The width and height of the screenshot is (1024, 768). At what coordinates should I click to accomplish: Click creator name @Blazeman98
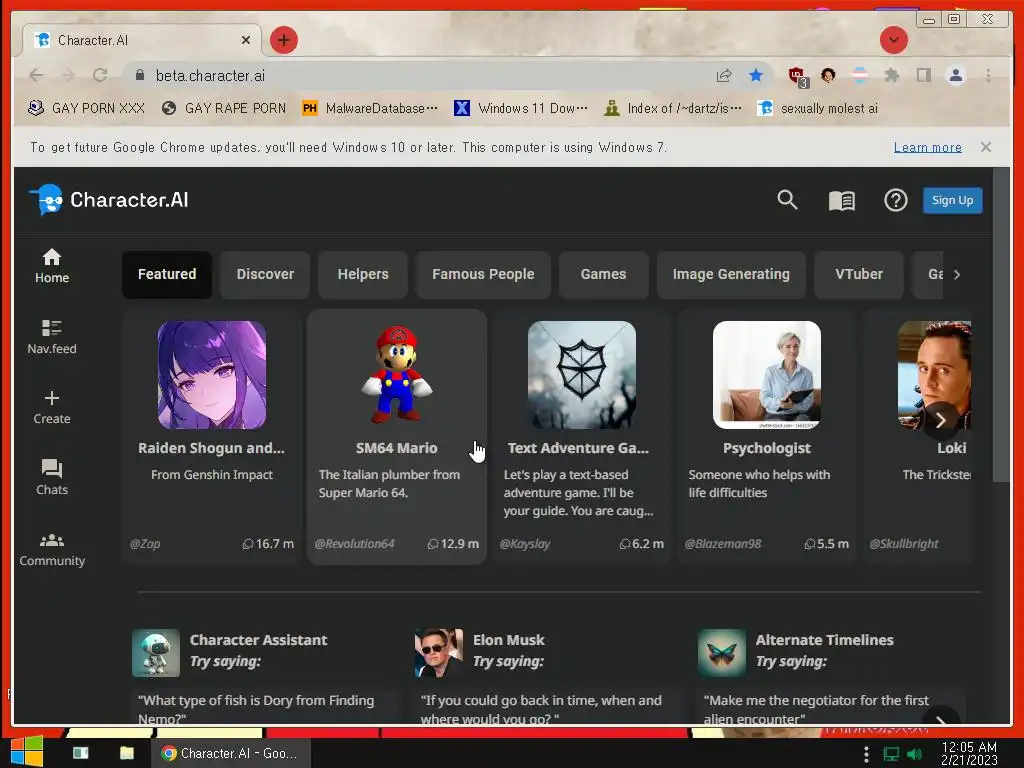click(x=722, y=543)
